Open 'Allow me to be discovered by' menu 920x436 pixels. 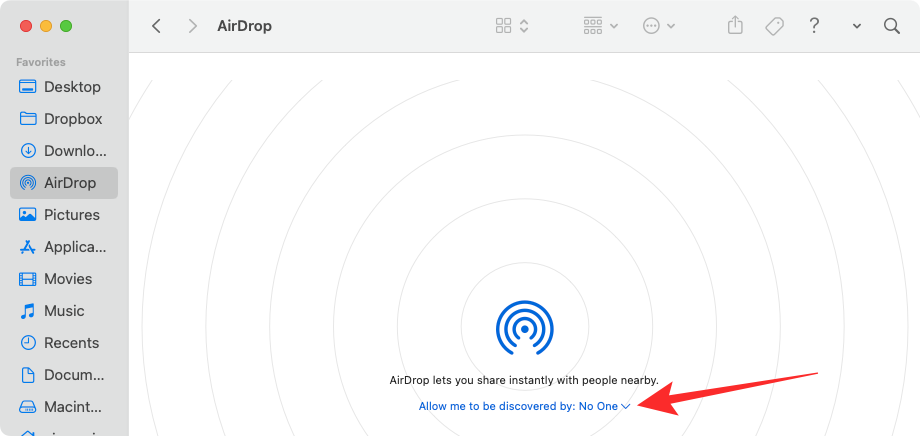(525, 406)
